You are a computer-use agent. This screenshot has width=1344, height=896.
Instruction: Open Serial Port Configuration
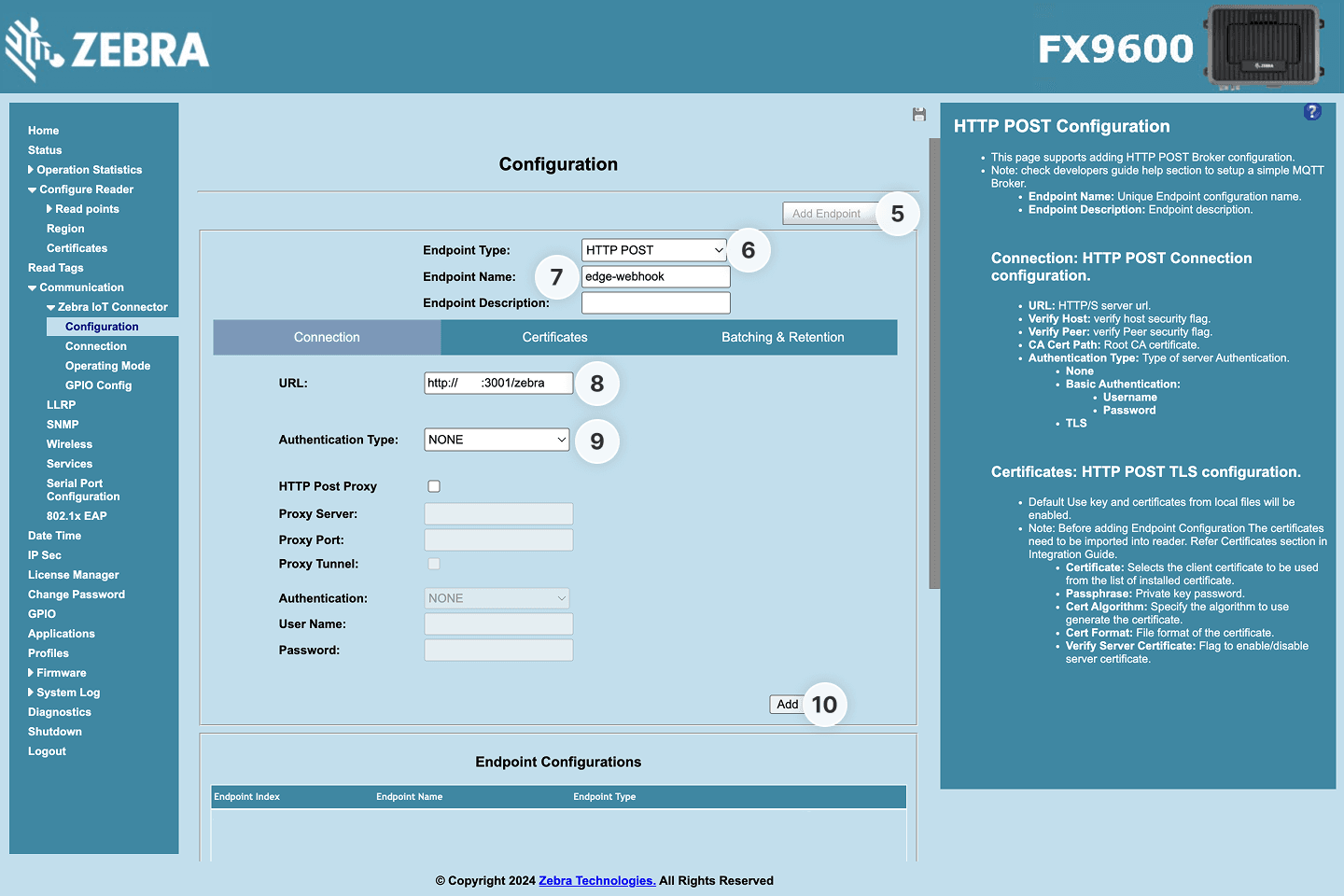(x=83, y=490)
